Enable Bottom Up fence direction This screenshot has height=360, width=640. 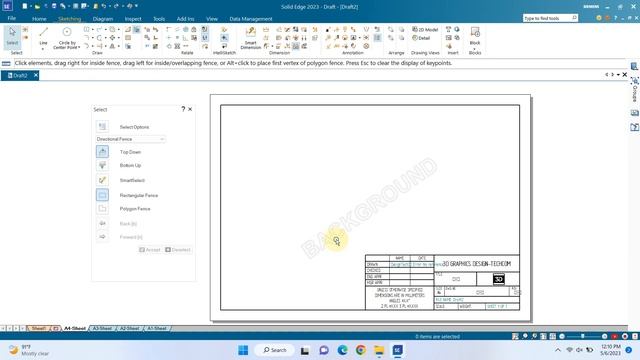click(x=102, y=165)
